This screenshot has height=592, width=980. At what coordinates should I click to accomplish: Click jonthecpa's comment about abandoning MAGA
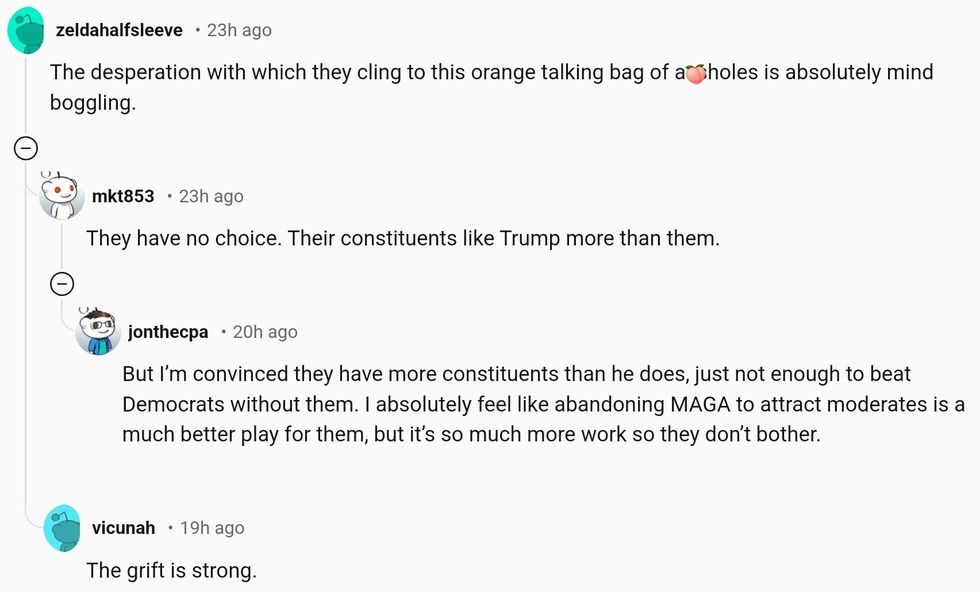click(543, 405)
